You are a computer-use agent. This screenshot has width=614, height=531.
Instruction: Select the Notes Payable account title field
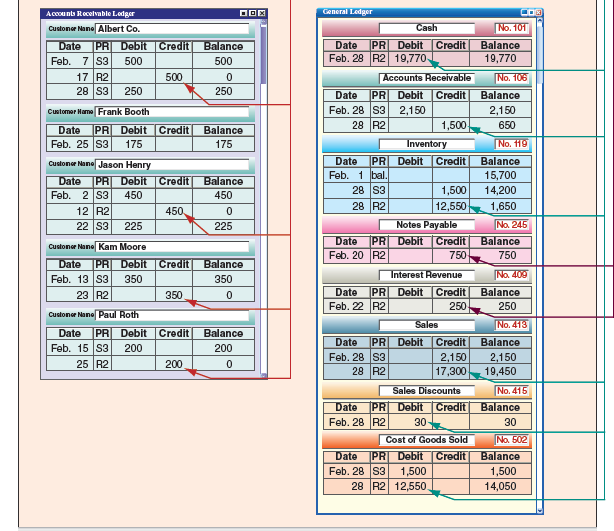click(x=426, y=225)
